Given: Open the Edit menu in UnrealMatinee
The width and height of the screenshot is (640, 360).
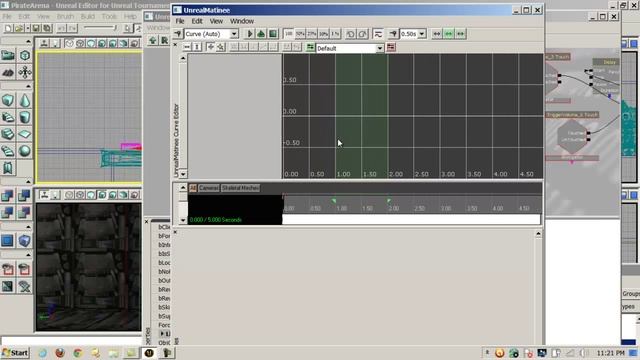Looking at the screenshot, I should (197, 21).
